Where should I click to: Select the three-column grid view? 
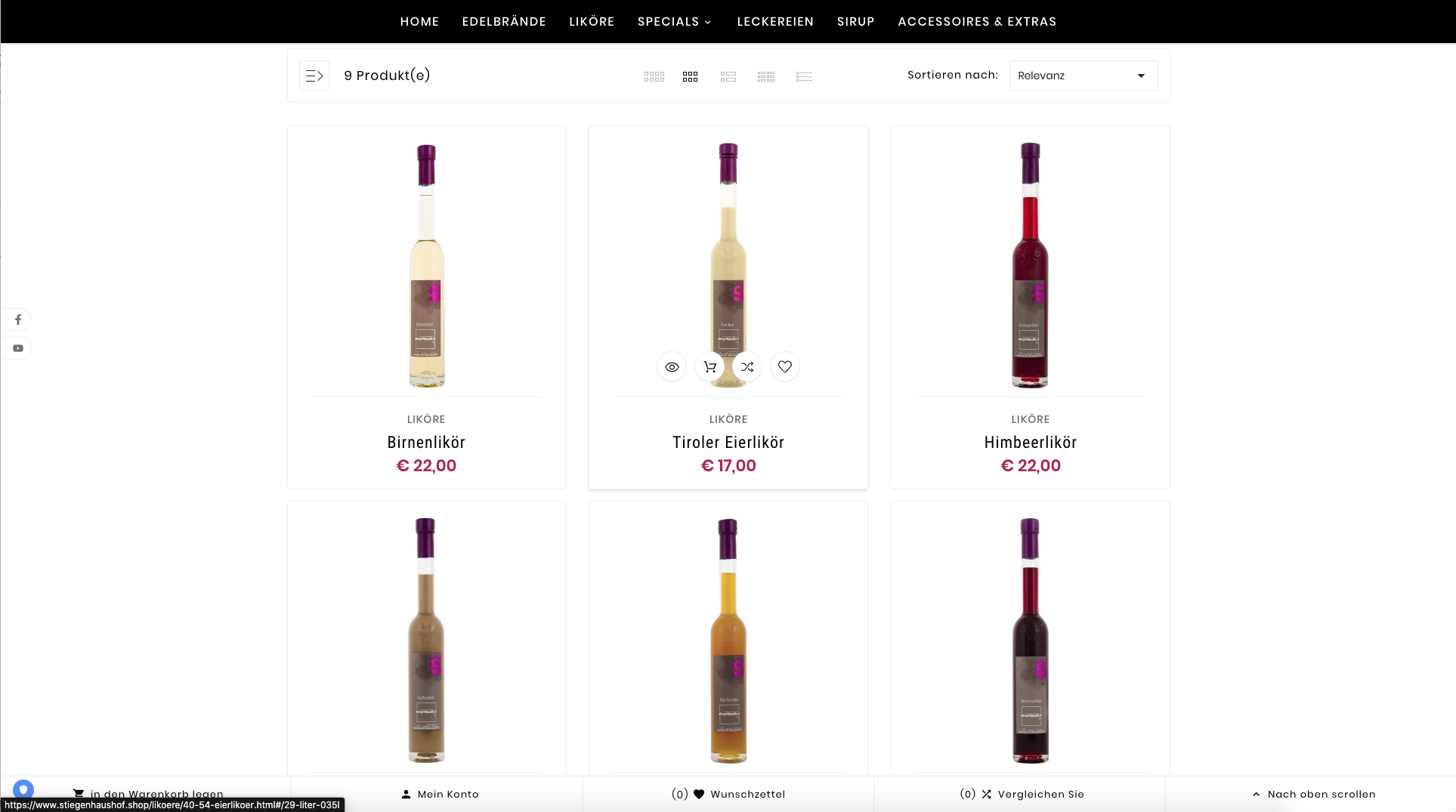(x=690, y=76)
